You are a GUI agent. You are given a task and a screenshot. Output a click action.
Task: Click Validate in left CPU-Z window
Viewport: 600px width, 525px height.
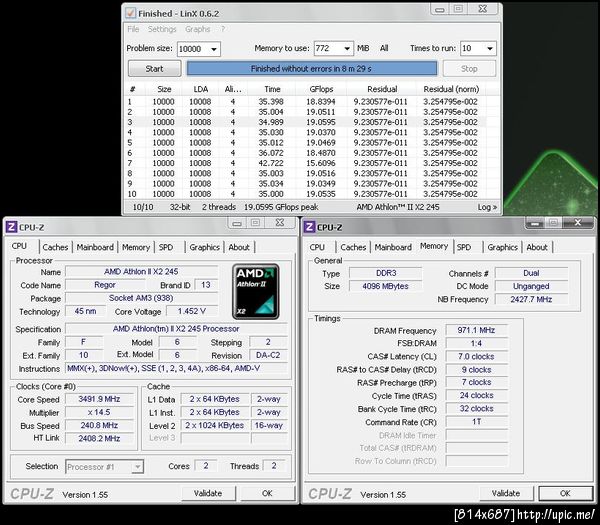[208, 493]
